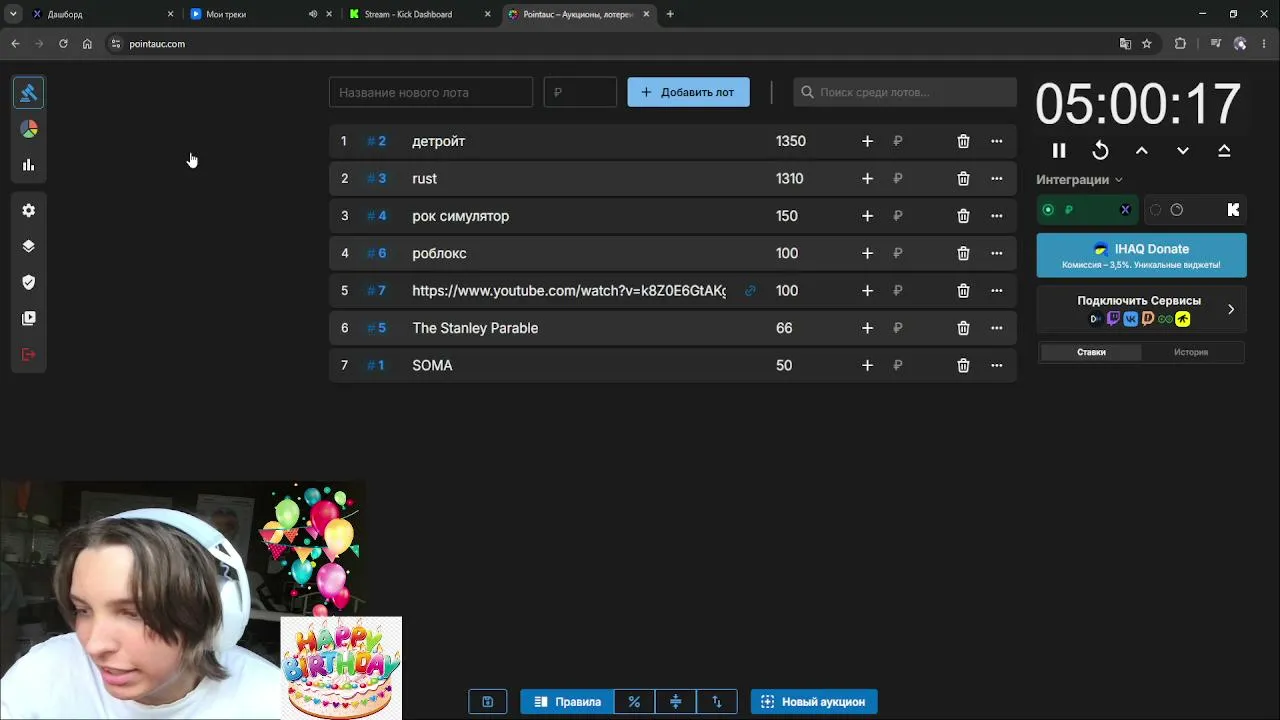Reset the timer with circular arrow
This screenshot has width=1280, height=720.
[x=1100, y=151]
